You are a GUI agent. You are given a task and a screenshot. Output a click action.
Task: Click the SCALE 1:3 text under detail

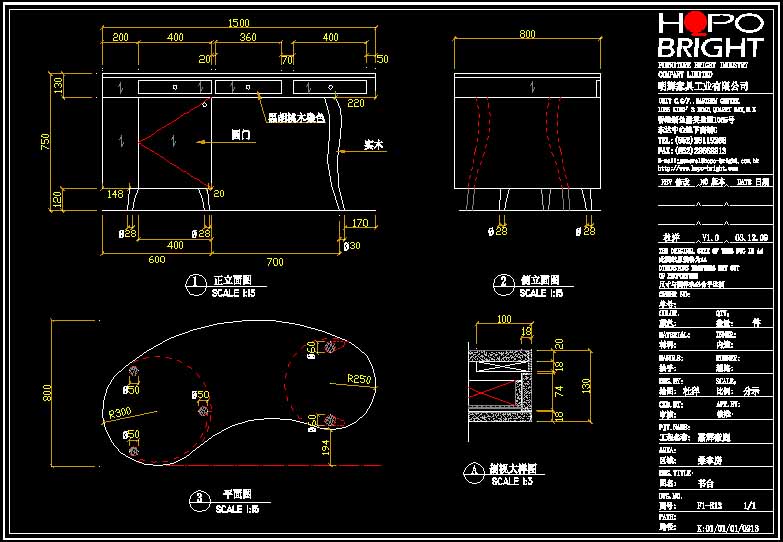[512, 482]
